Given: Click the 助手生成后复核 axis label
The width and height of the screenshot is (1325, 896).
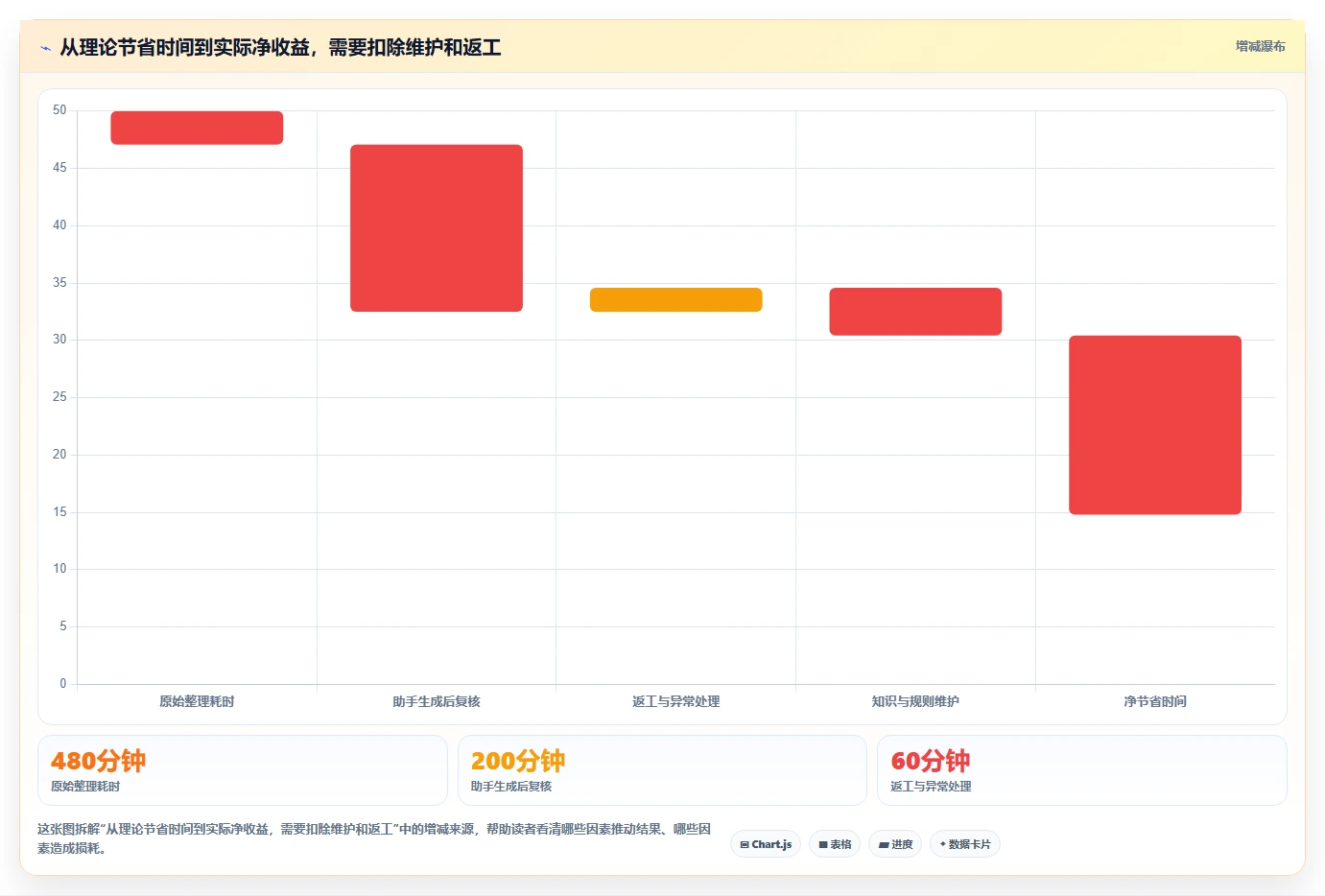Looking at the screenshot, I should pyautogui.click(x=437, y=701).
